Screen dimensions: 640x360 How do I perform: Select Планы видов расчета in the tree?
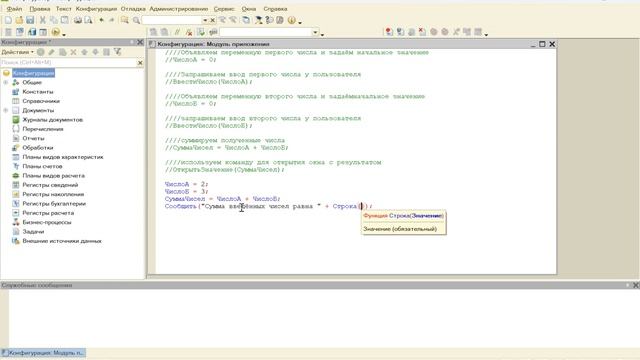pyautogui.click(x=53, y=176)
